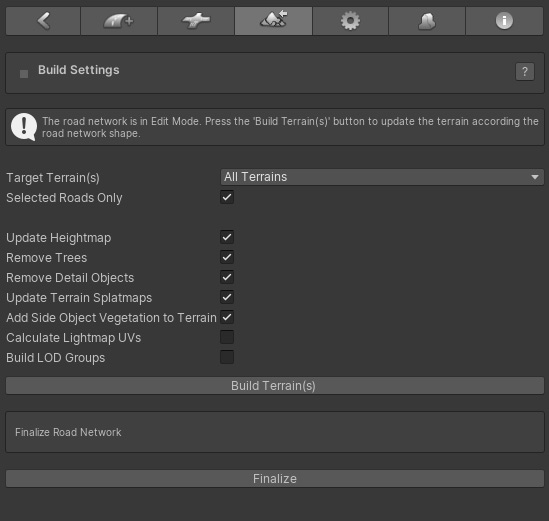549x521 pixels.
Task: Open the info icon tab
Action: [504, 21]
